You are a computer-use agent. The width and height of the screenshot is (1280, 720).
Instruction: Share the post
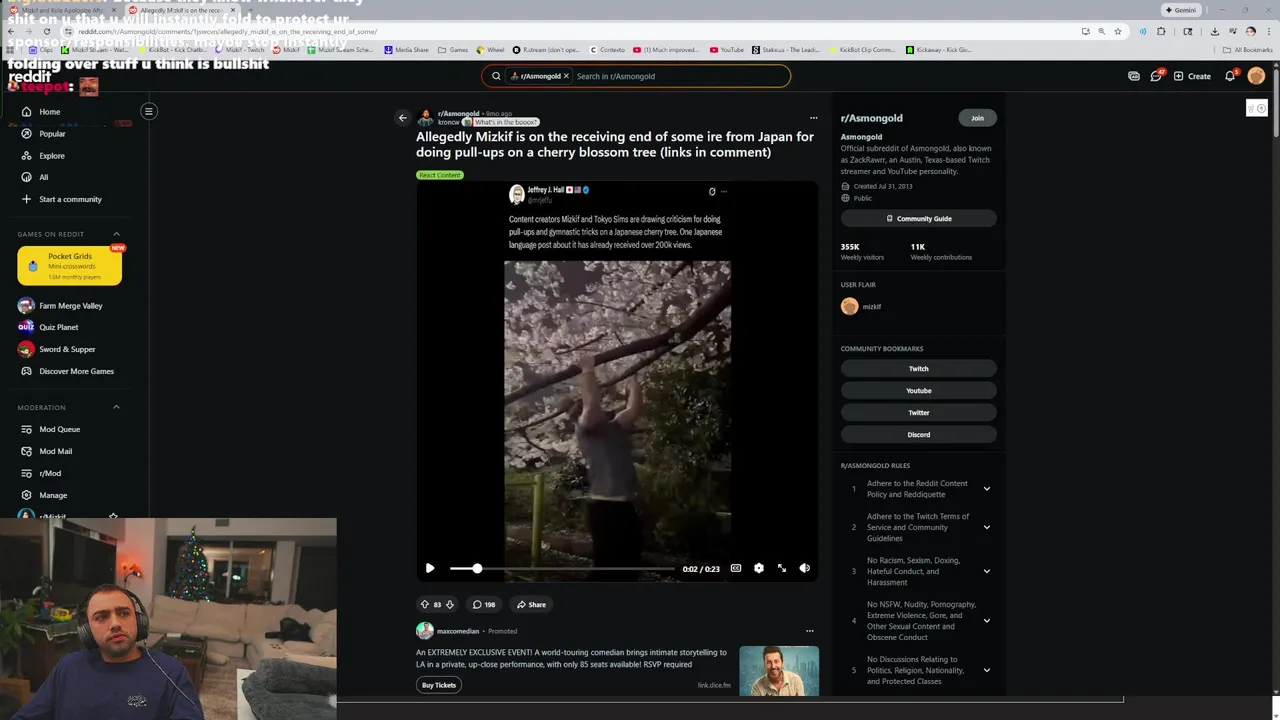(531, 604)
